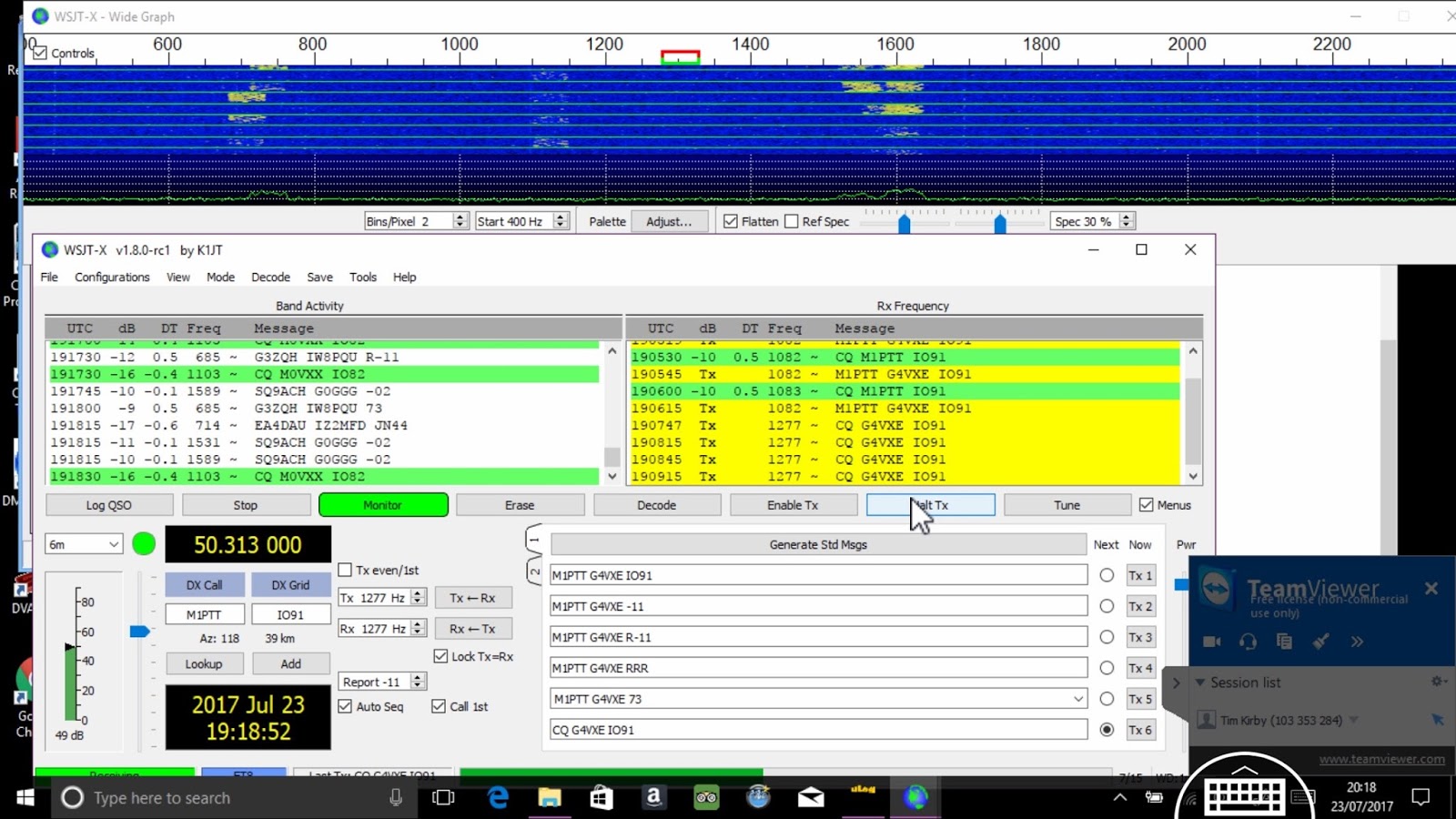Image resolution: width=1456 pixels, height=819 pixels.
Task: Click the Band Activity vertical scrollbar
Action: [x=612, y=413]
